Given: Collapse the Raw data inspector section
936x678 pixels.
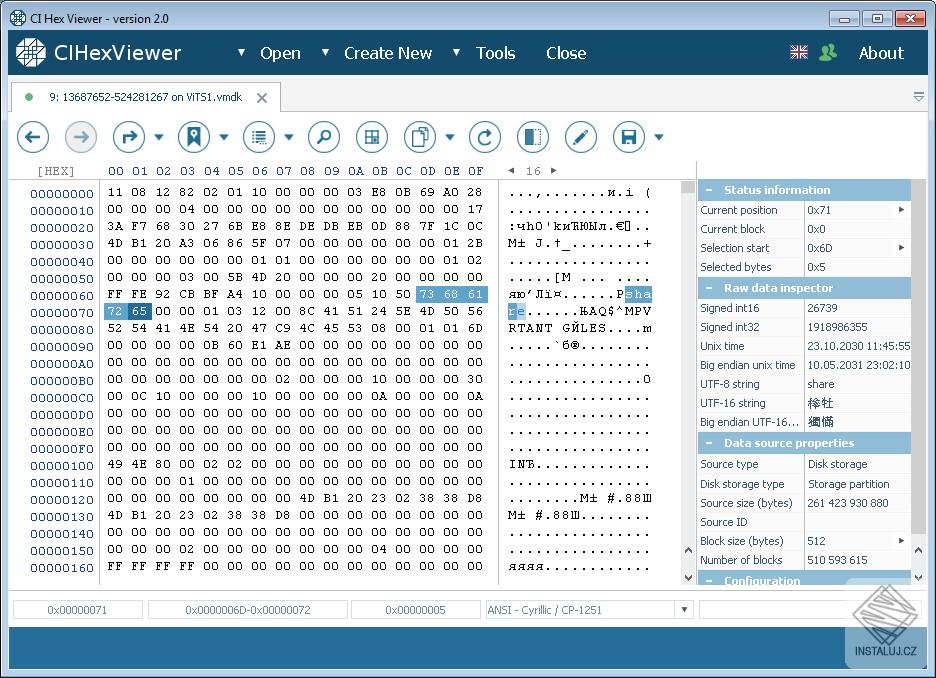Looking at the screenshot, I should click(708, 288).
